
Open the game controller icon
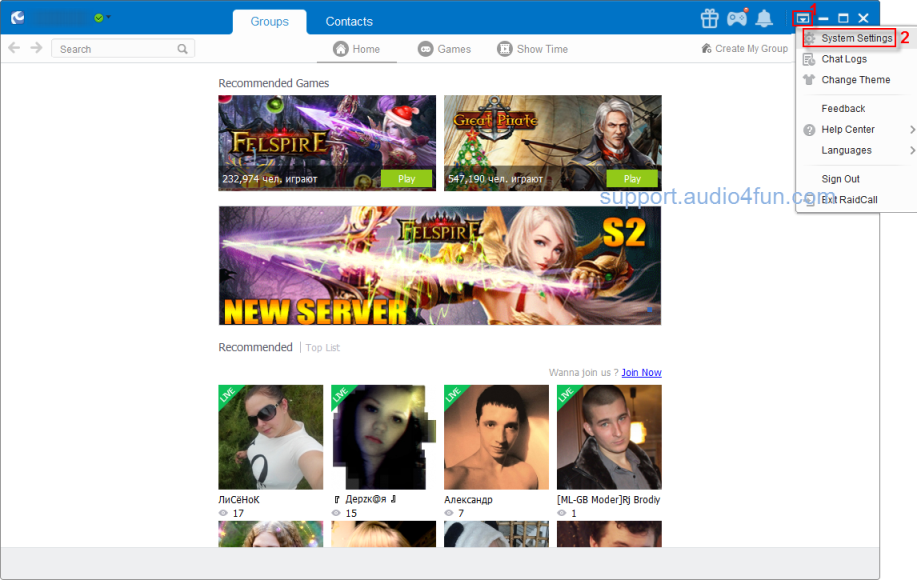point(737,19)
